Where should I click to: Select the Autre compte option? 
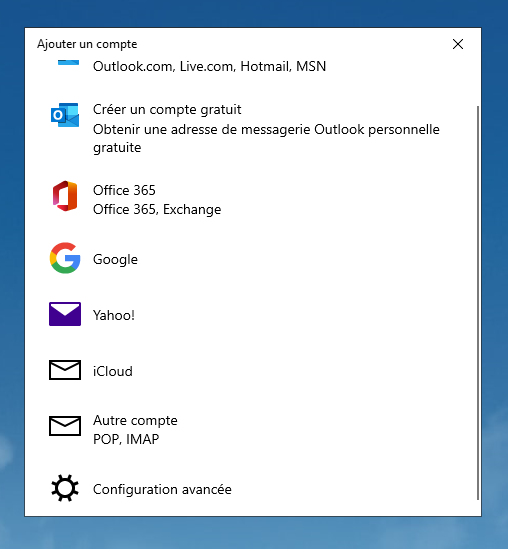(135, 421)
